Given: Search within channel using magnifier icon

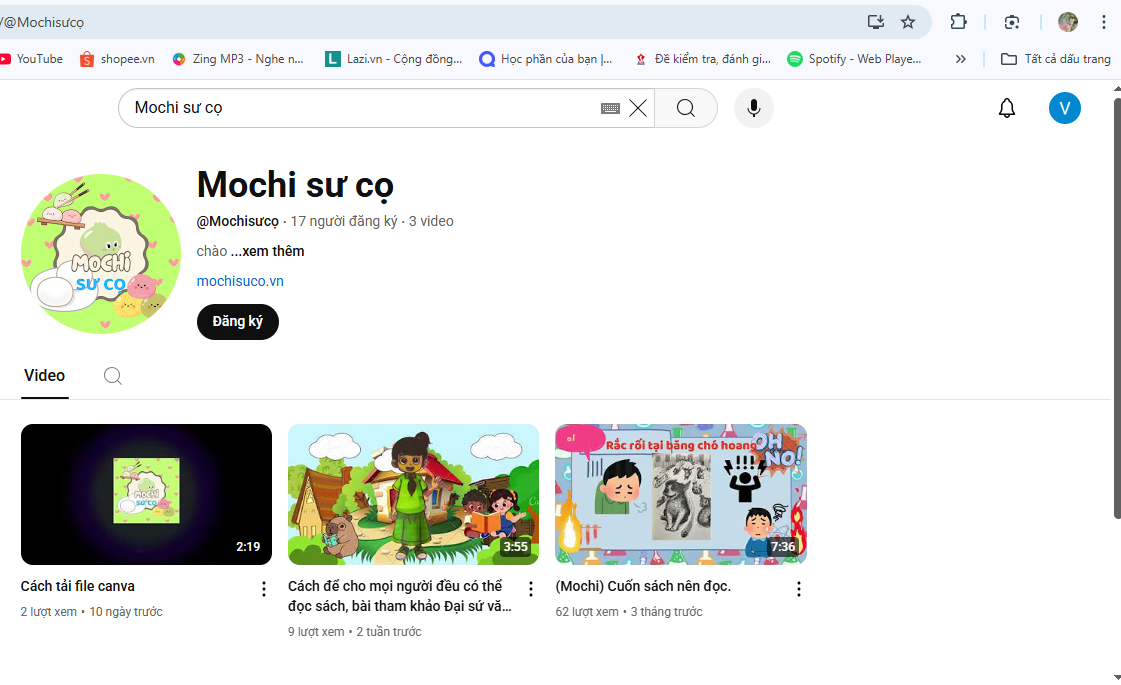Looking at the screenshot, I should tap(113, 376).
